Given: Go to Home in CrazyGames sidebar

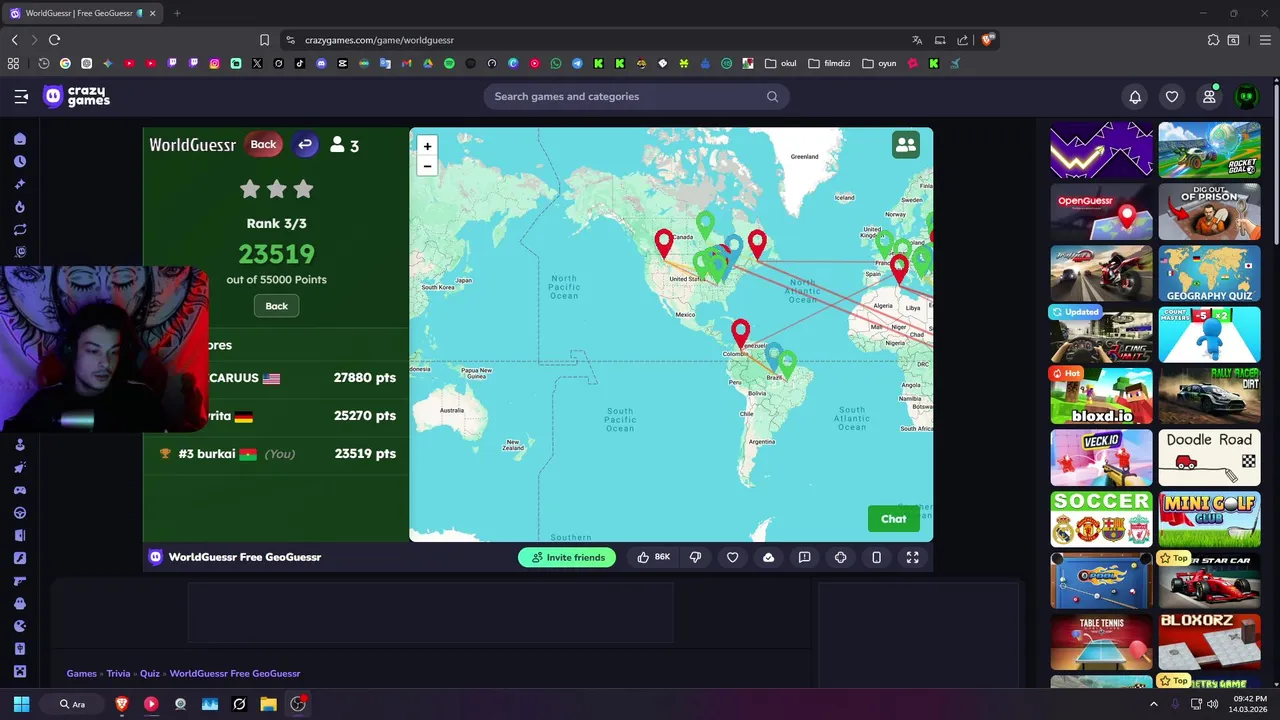Looking at the screenshot, I should click(20, 139).
